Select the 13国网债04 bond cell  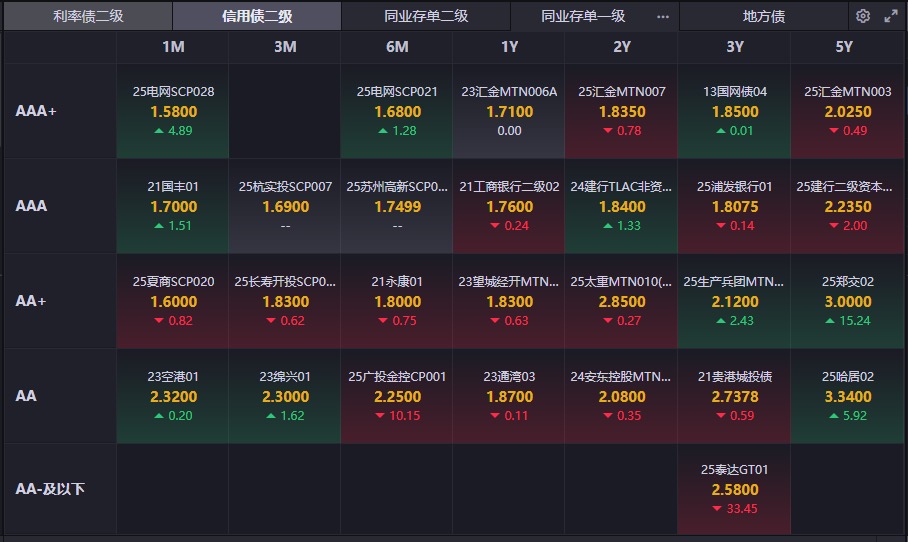(734, 111)
